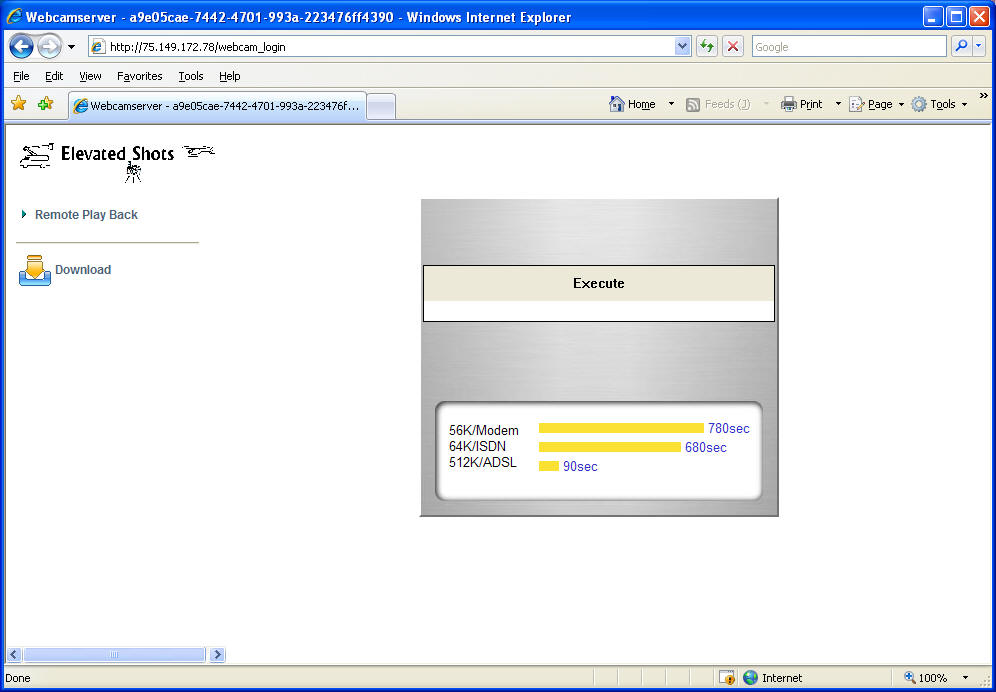
Task: Expand the Home button dropdown arrow
Action: coord(671,104)
